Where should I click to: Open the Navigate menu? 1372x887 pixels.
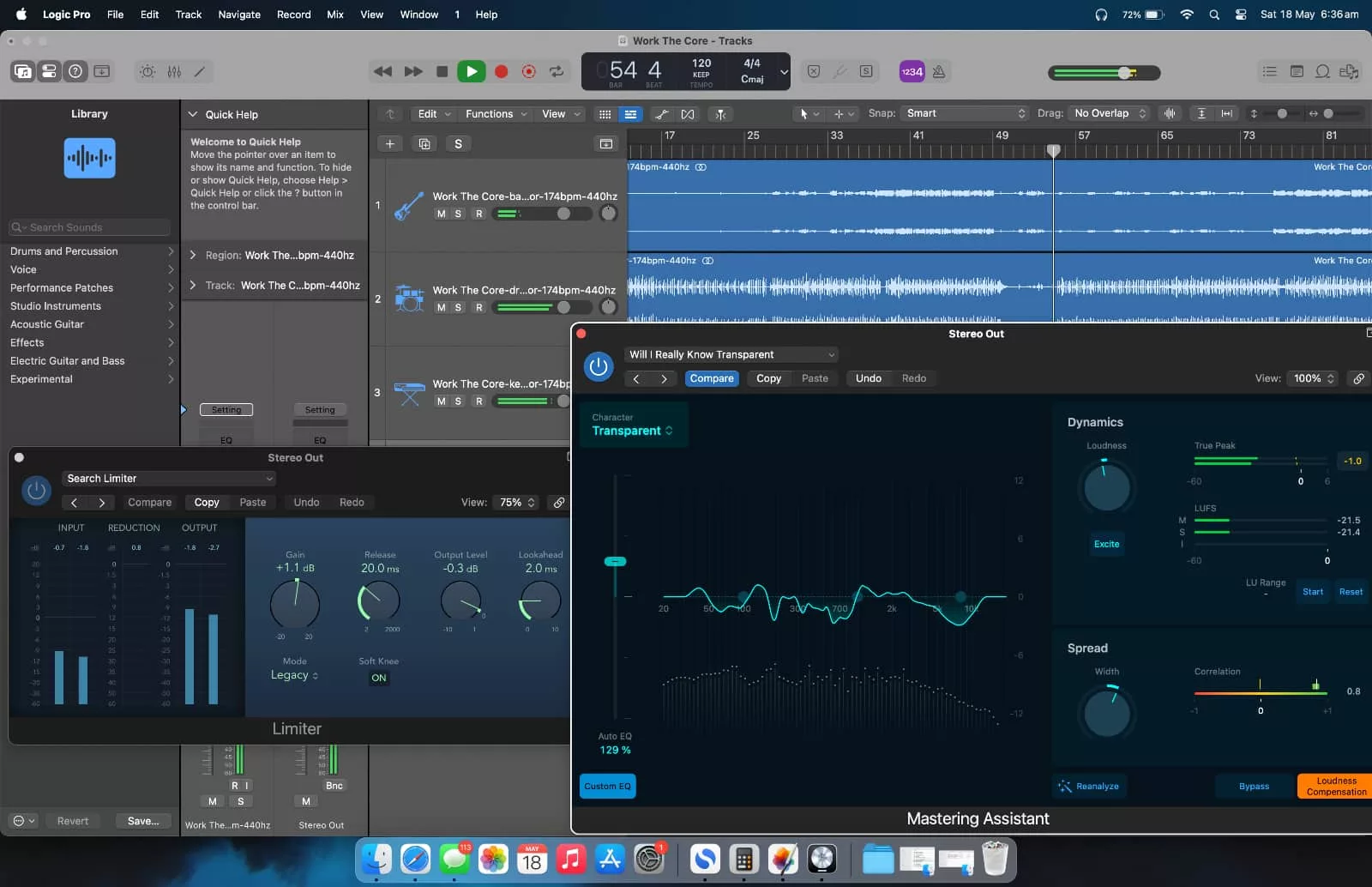click(239, 15)
